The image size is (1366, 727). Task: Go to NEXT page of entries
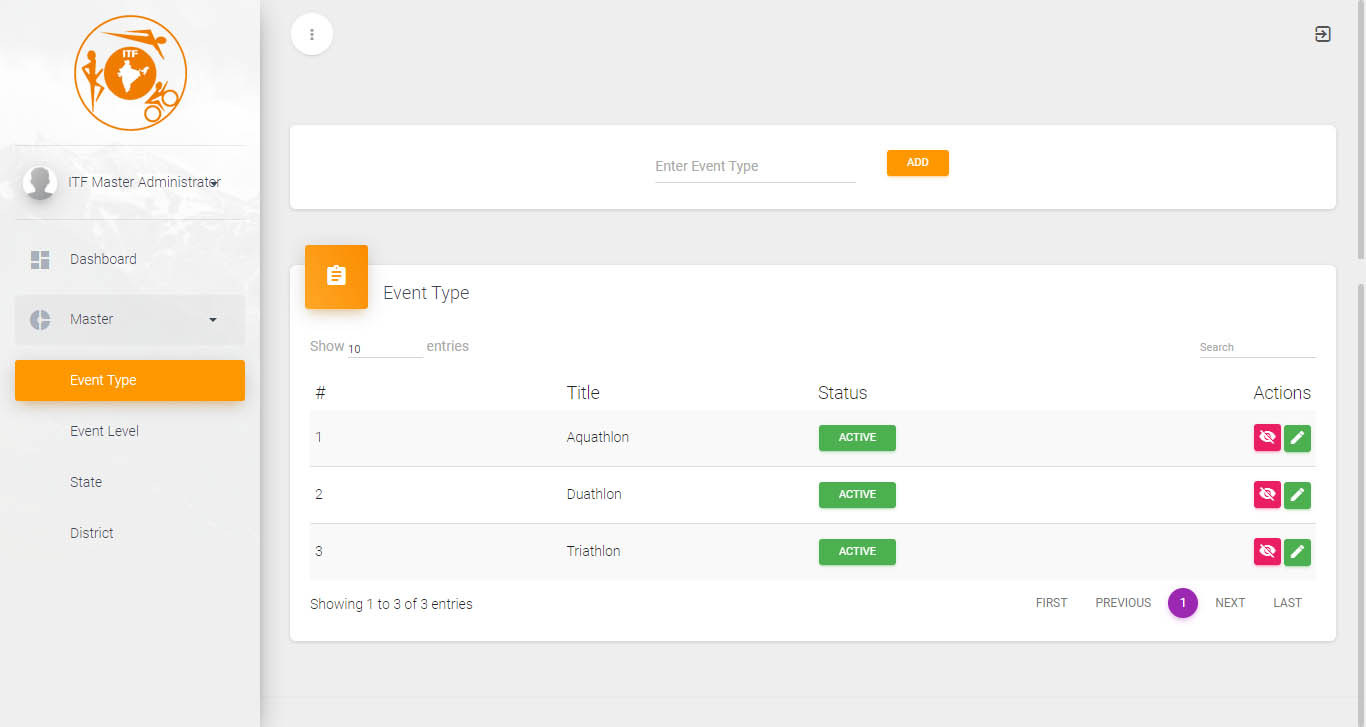click(x=1230, y=603)
